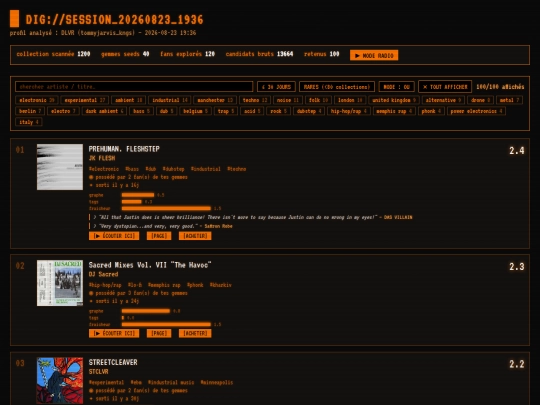Enable the dub tag chip in filter bar

(x=166, y=111)
